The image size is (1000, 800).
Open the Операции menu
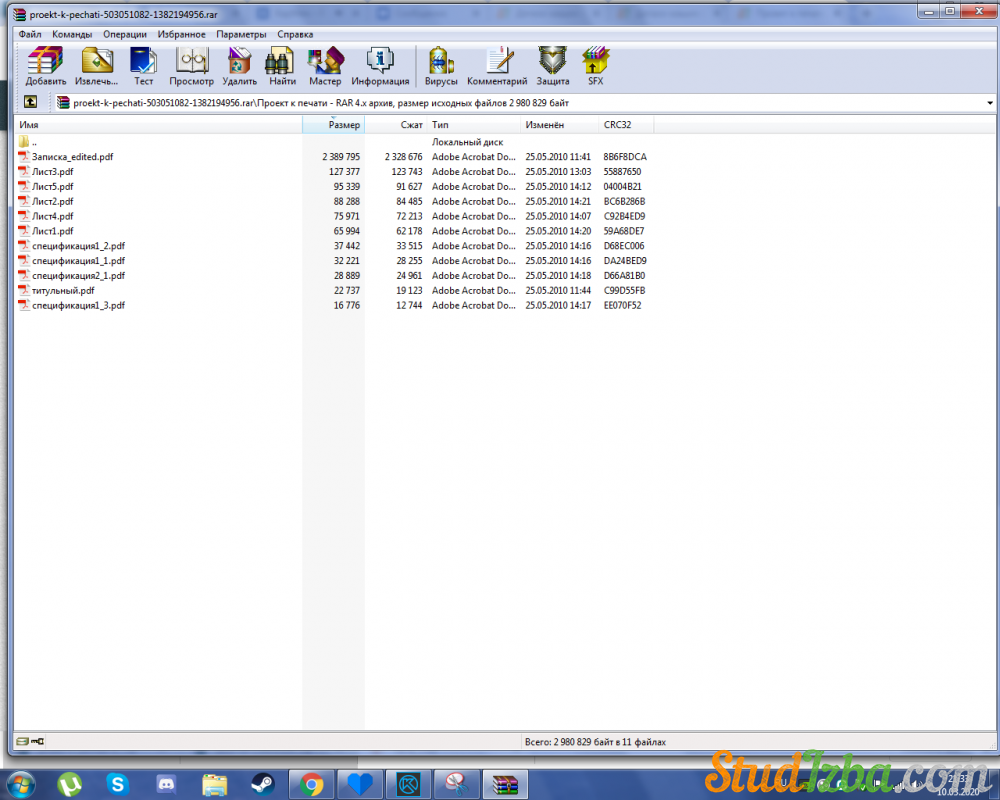pyautogui.click(x=125, y=34)
